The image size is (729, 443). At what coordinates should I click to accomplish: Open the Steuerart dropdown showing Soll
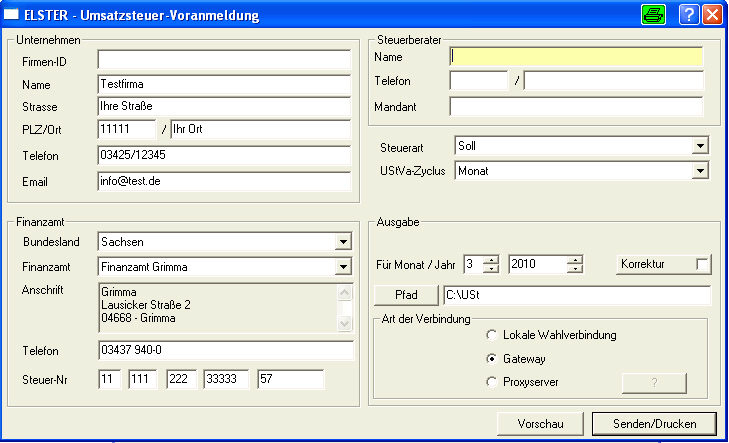tap(700, 146)
